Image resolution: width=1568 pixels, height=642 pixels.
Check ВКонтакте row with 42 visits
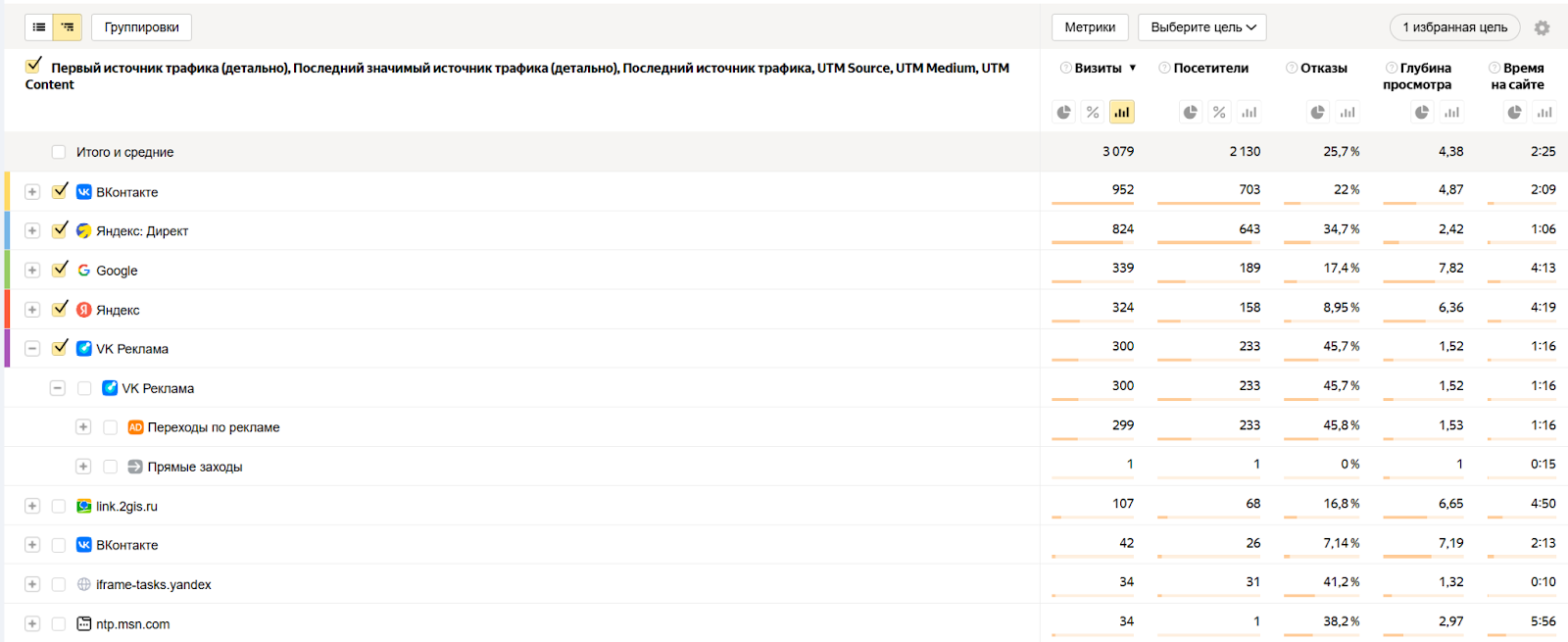(59, 545)
